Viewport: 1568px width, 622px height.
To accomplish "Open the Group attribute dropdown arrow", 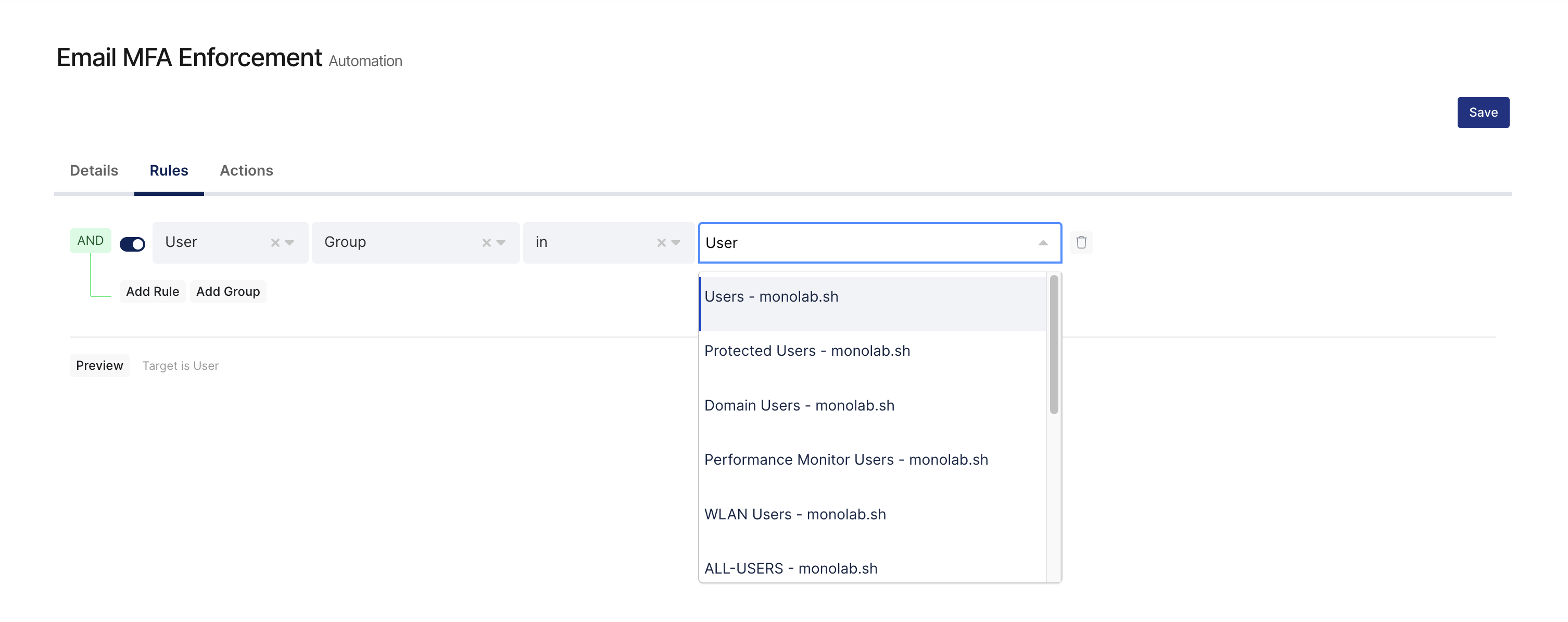I will coord(501,242).
